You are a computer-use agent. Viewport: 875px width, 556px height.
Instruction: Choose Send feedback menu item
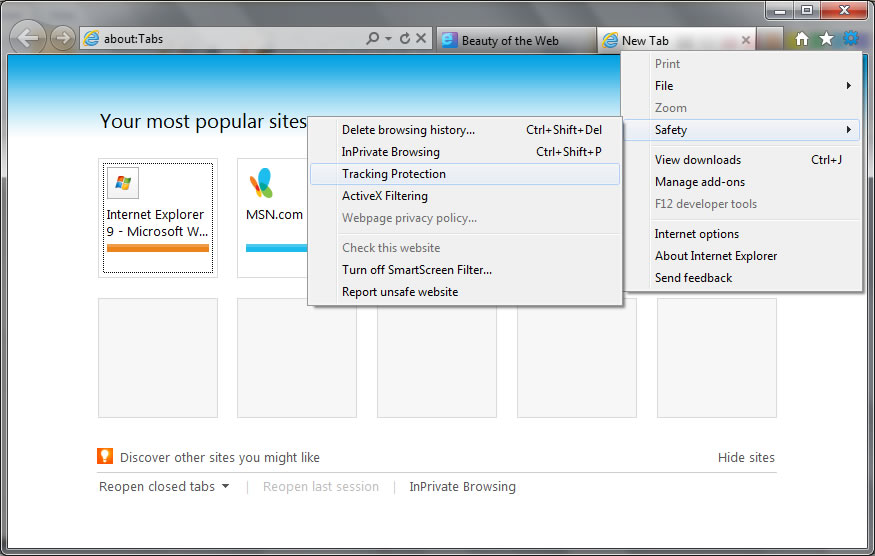[x=742, y=278]
